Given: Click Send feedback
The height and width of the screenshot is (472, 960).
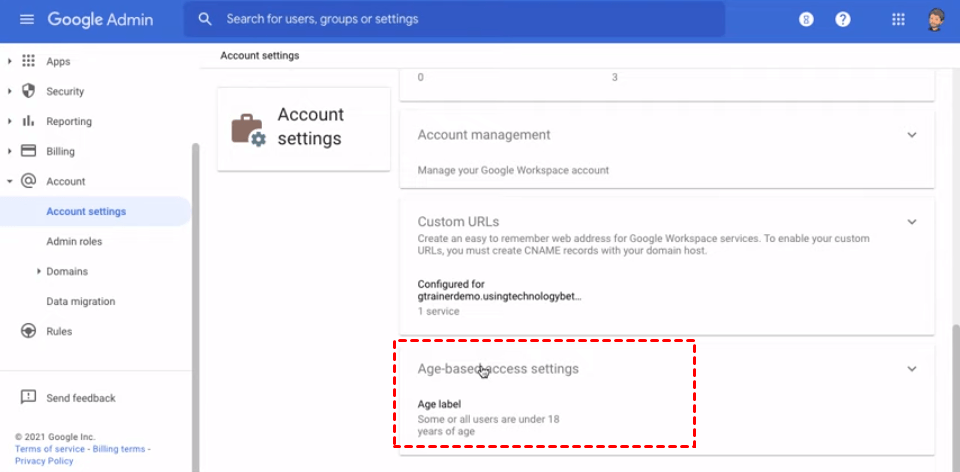Looking at the screenshot, I should [81, 398].
